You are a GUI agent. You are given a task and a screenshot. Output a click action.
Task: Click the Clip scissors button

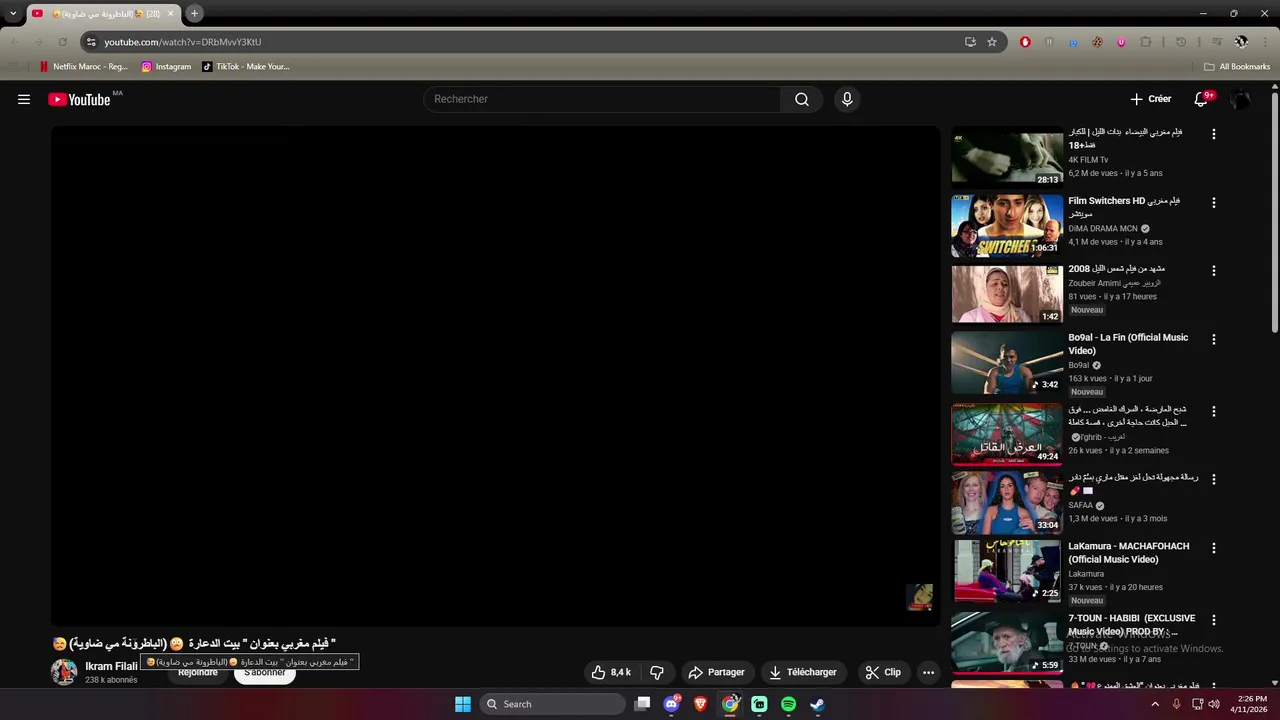point(883,672)
